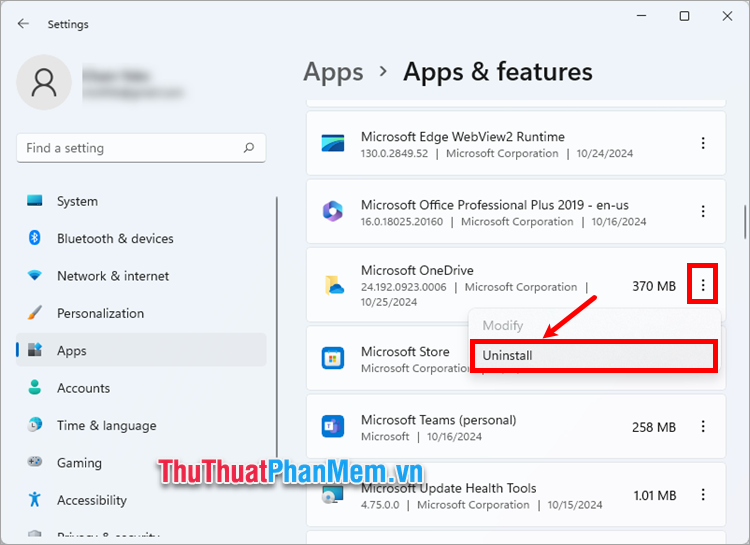This screenshot has width=750, height=545.
Task: Click the 370 MB size value
Action: click(x=654, y=286)
